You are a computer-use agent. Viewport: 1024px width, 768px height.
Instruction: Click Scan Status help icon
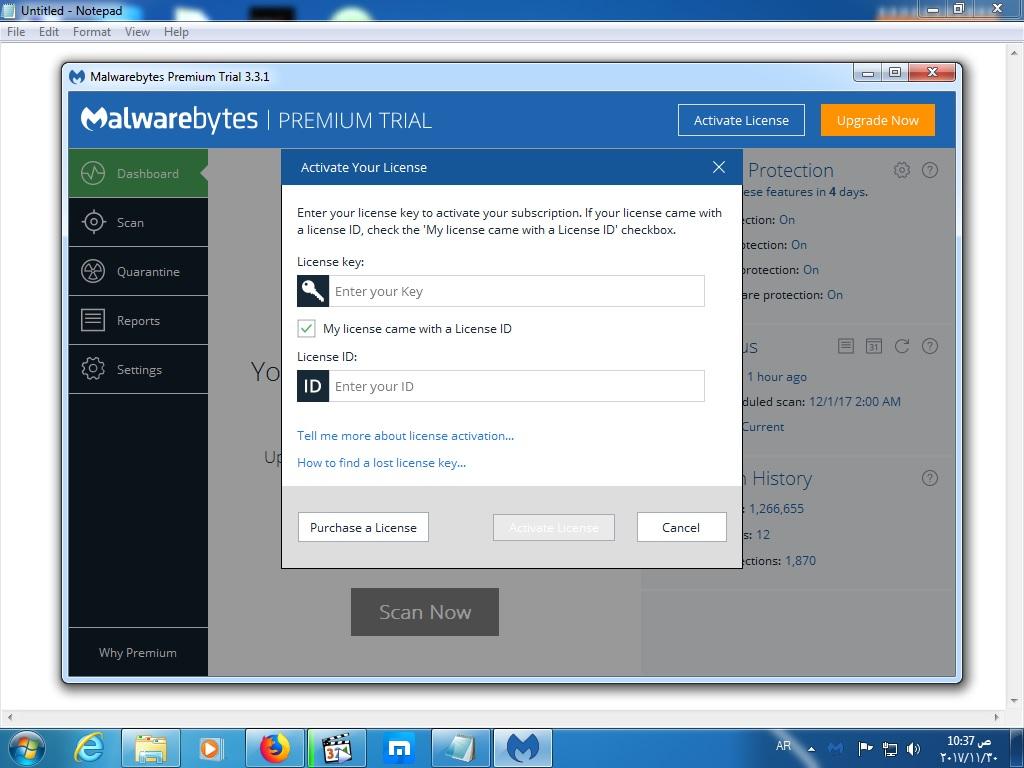[930, 346]
